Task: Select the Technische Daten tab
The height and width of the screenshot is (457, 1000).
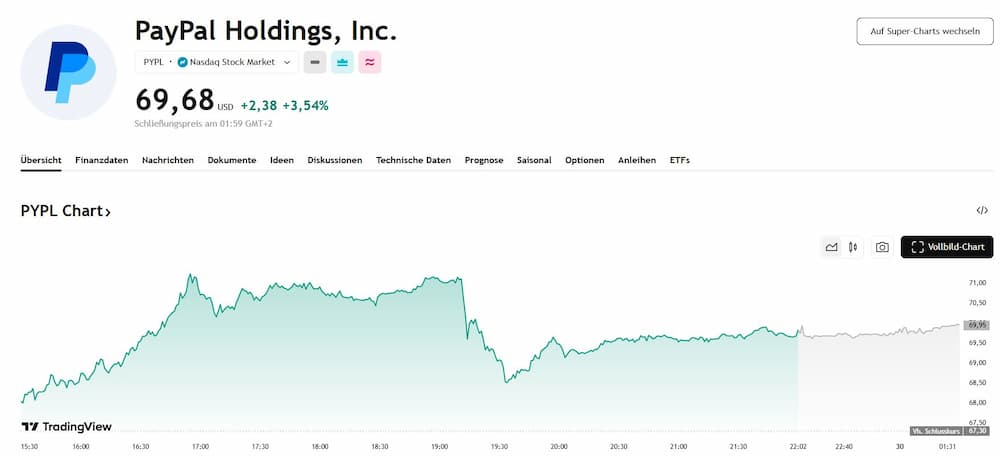Action: tap(413, 160)
